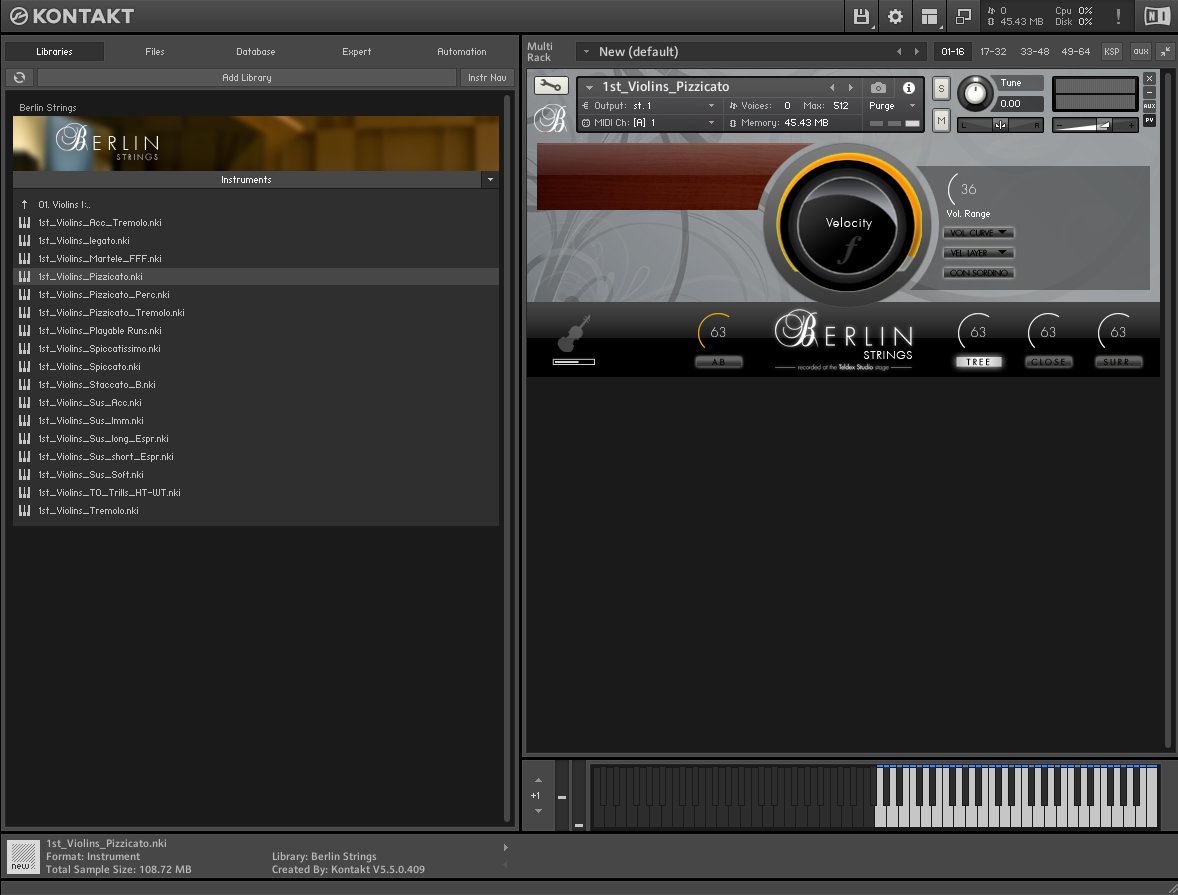Open the VOL CURVE dropdown

coord(978,233)
